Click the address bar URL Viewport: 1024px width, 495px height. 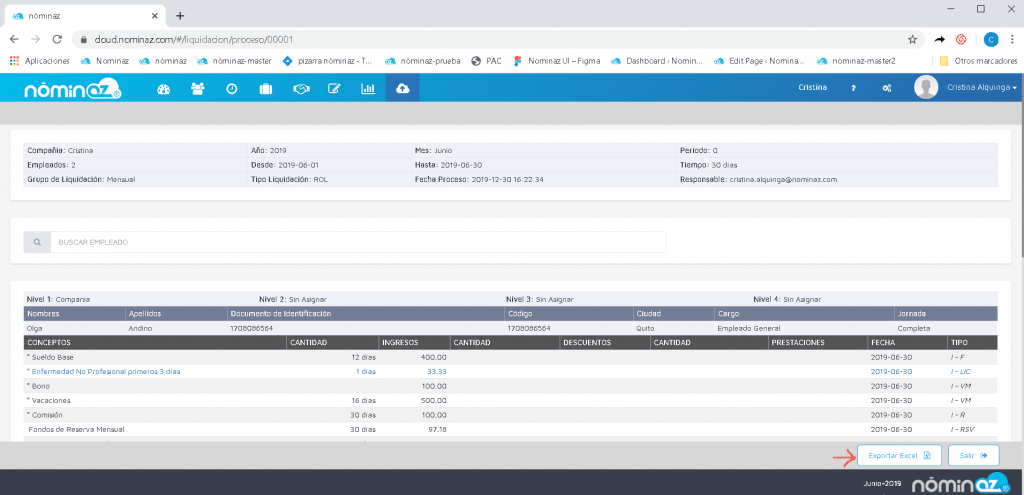point(193,39)
